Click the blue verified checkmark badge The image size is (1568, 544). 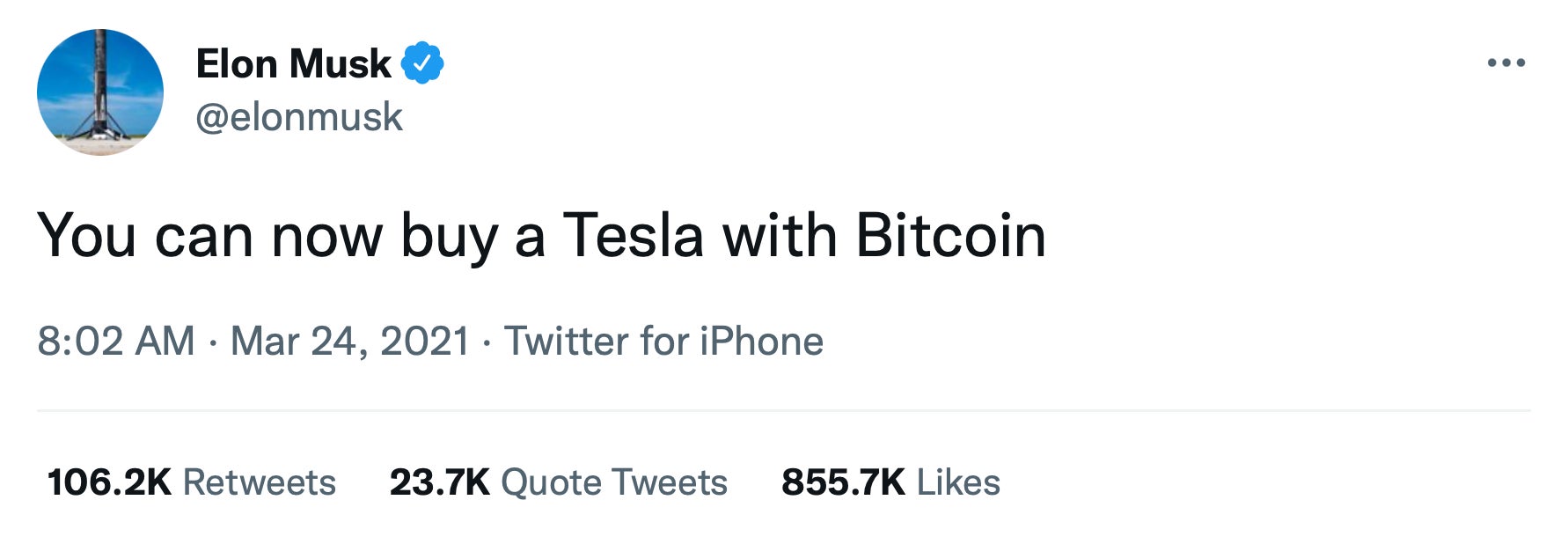coord(422,62)
